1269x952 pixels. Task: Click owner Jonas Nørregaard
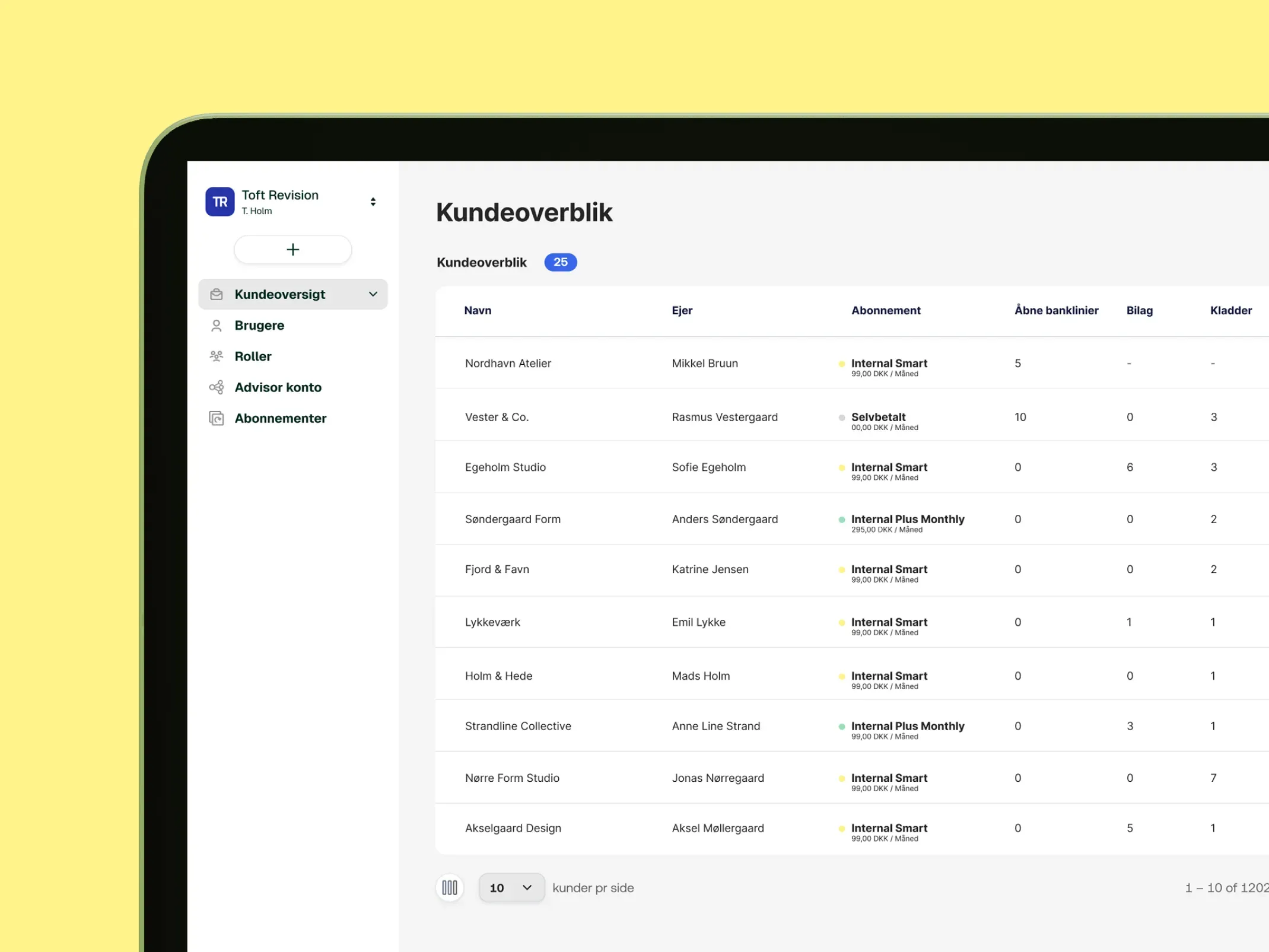718,778
